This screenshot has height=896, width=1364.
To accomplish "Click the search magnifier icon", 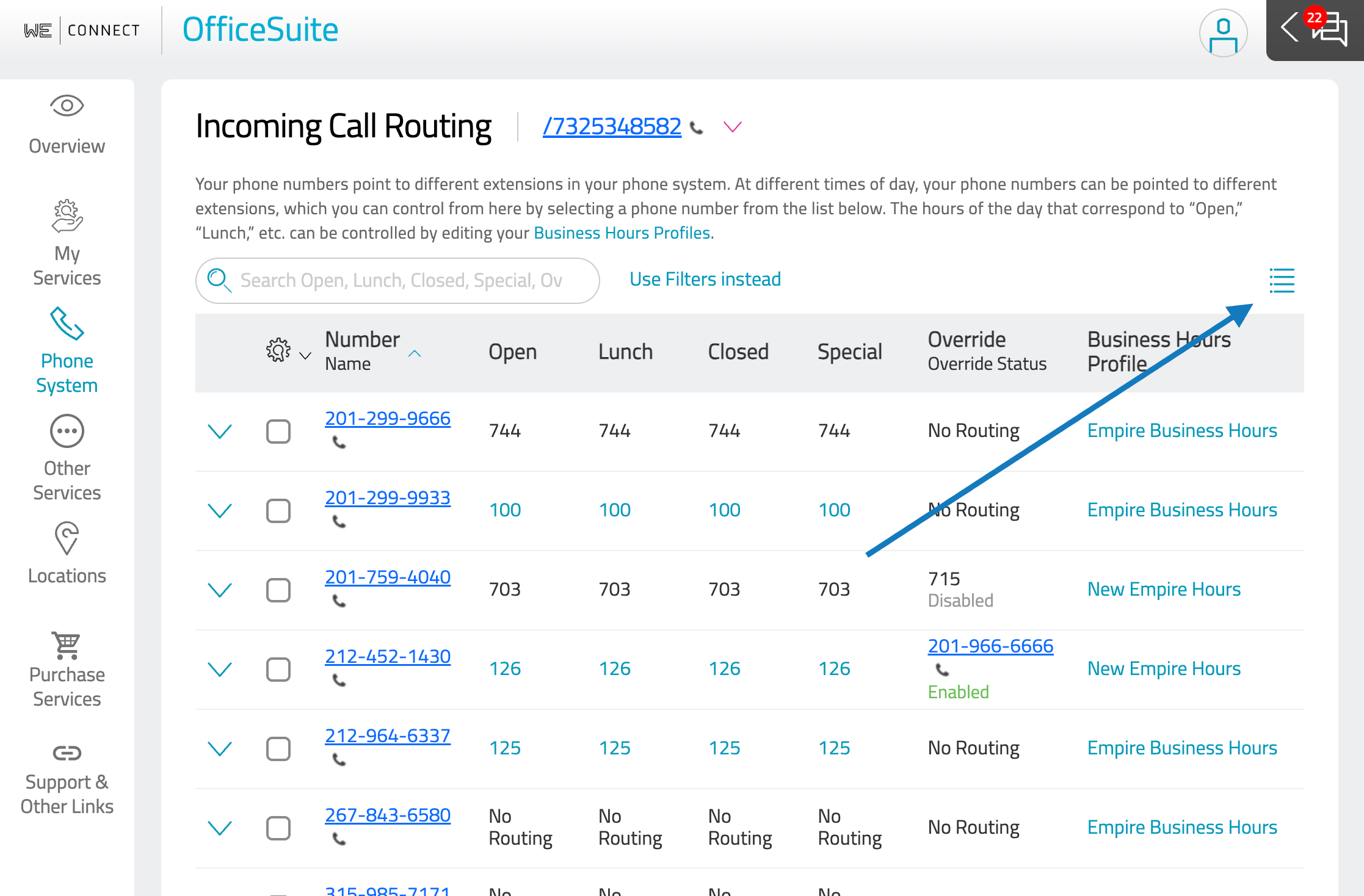I will pyautogui.click(x=219, y=280).
